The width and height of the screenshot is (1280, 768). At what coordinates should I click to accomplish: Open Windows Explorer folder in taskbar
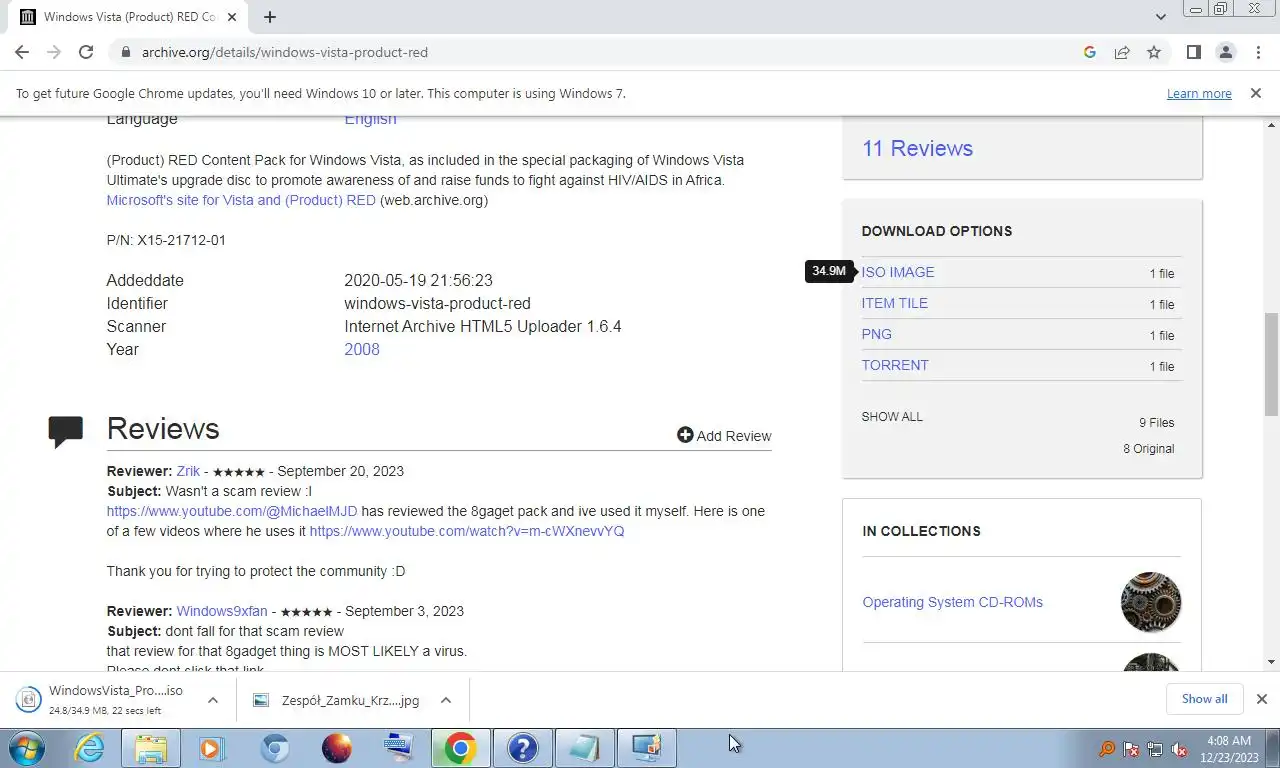[x=151, y=748]
